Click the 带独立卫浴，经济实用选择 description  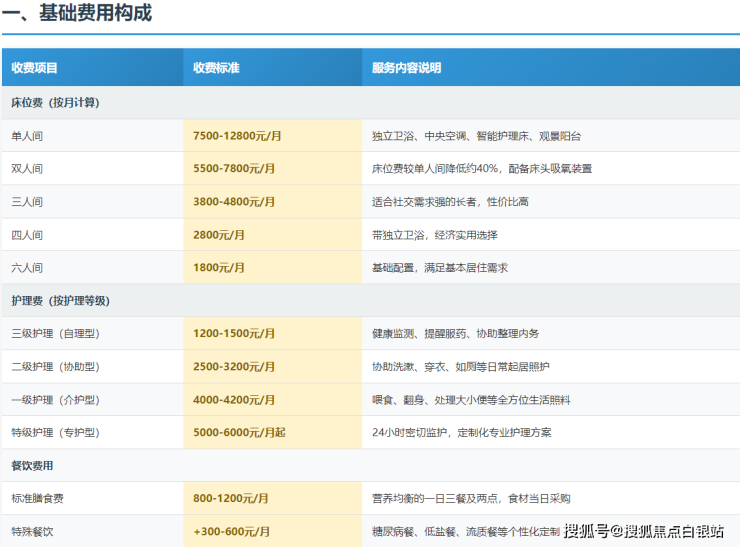pos(434,235)
